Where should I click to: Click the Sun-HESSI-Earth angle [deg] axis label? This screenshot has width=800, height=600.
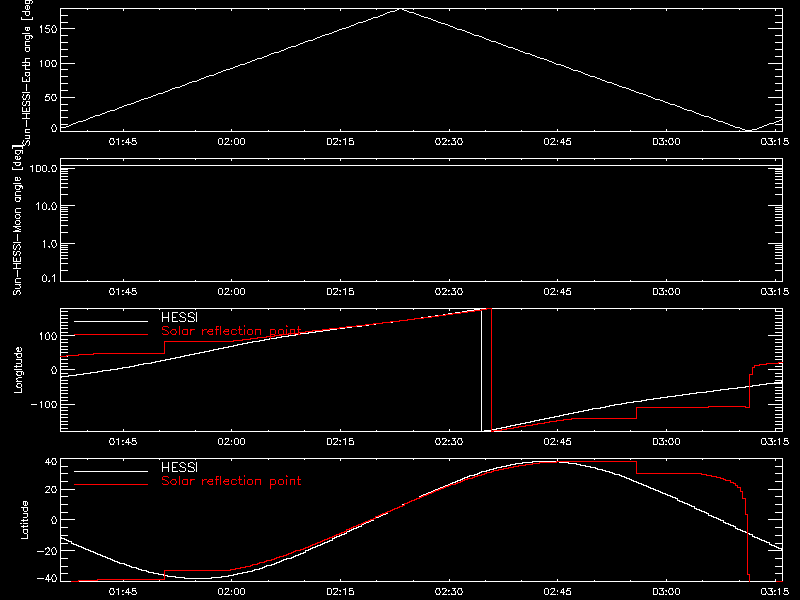26,73
